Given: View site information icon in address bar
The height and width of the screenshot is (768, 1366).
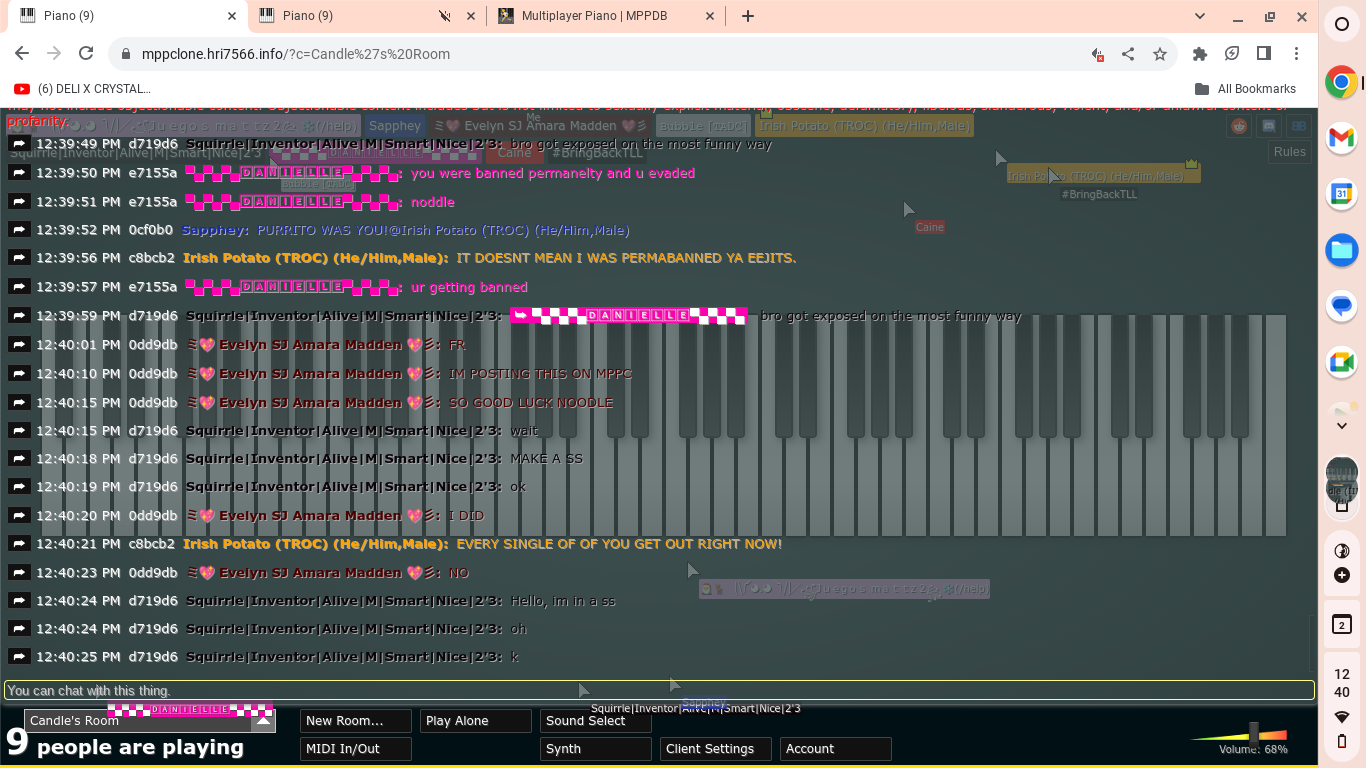Looking at the screenshot, I should click(x=125, y=54).
